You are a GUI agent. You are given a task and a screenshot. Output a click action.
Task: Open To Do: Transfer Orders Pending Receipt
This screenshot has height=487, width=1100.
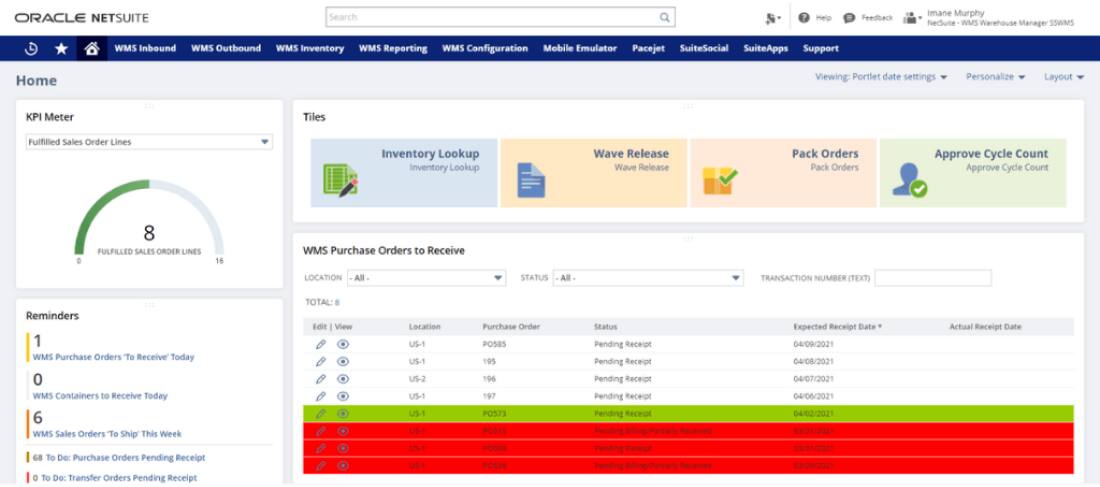pyautogui.click(x=119, y=478)
